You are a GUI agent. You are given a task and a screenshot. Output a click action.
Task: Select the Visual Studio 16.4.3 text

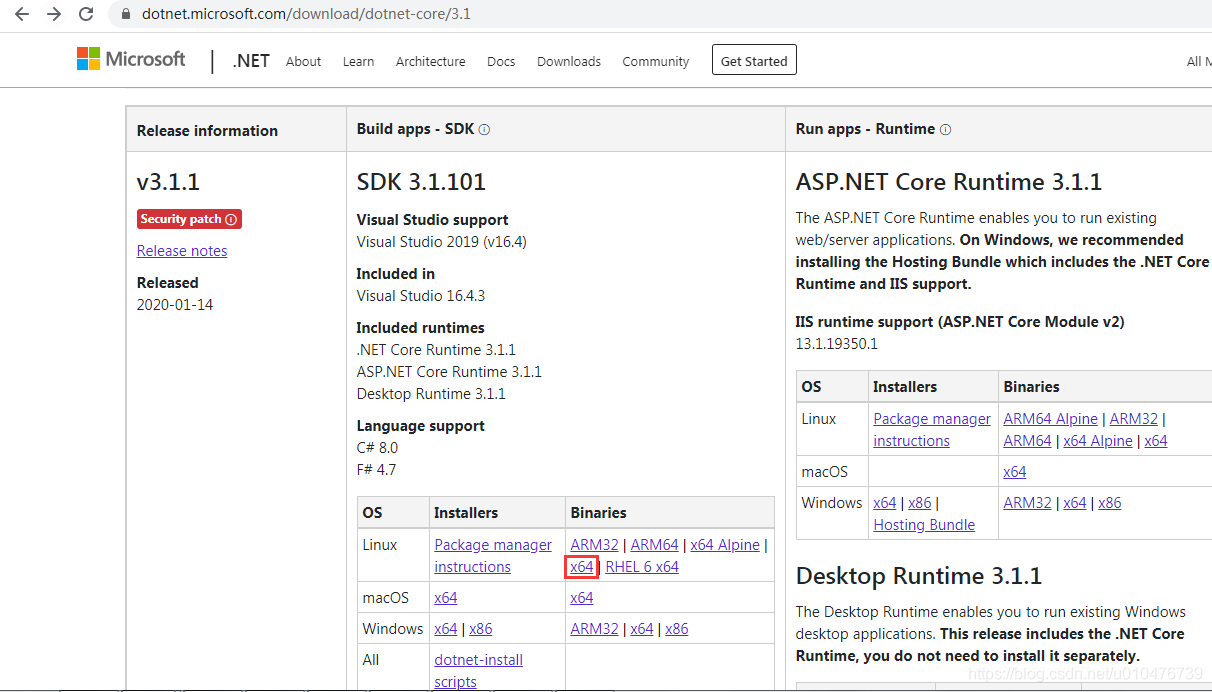click(x=421, y=296)
